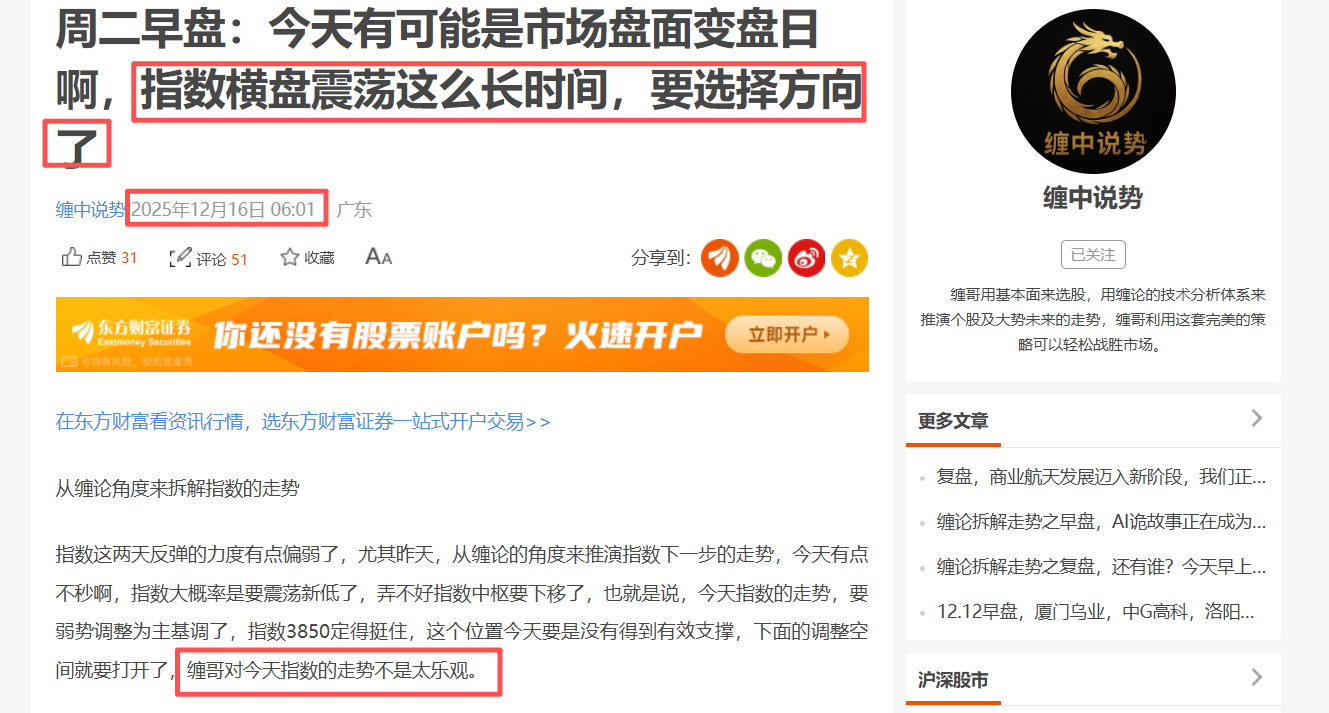Expand the 沪深股市 section arrow
This screenshot has height=713, width=1329.
[x=1257, y=678]
